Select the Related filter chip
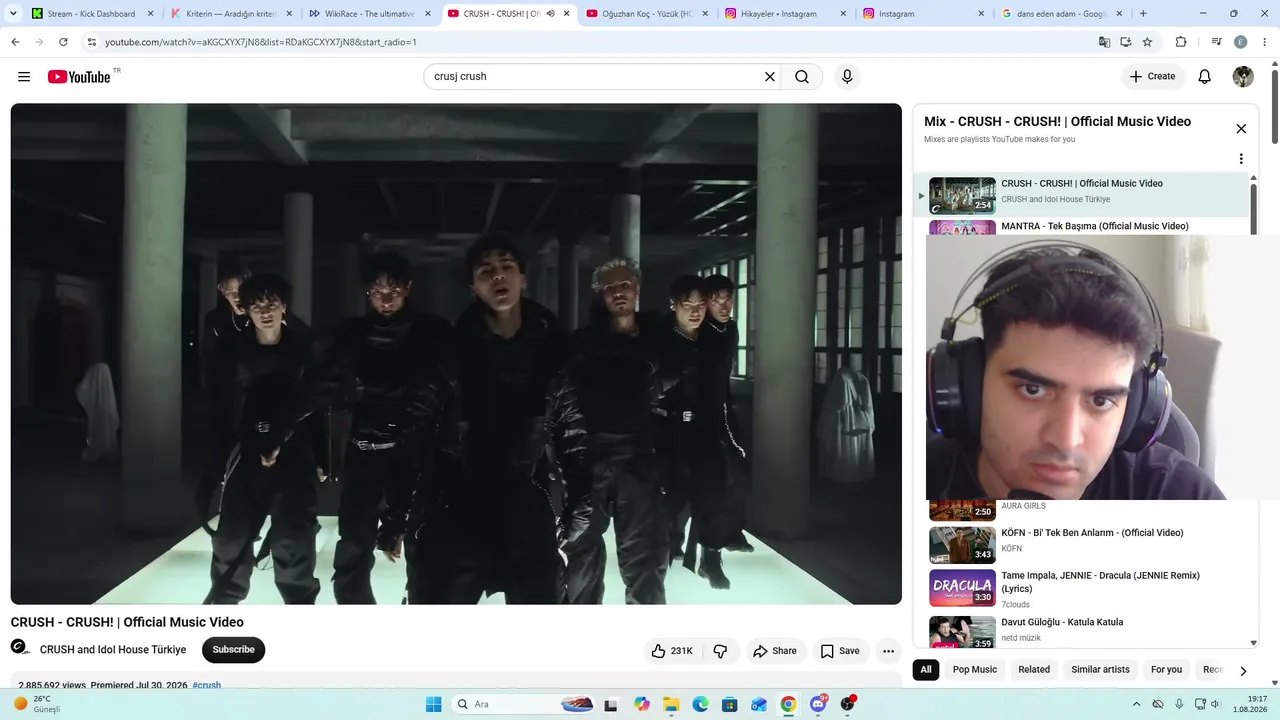This screenshot has height=720, width=1280. pos(1034,670)
